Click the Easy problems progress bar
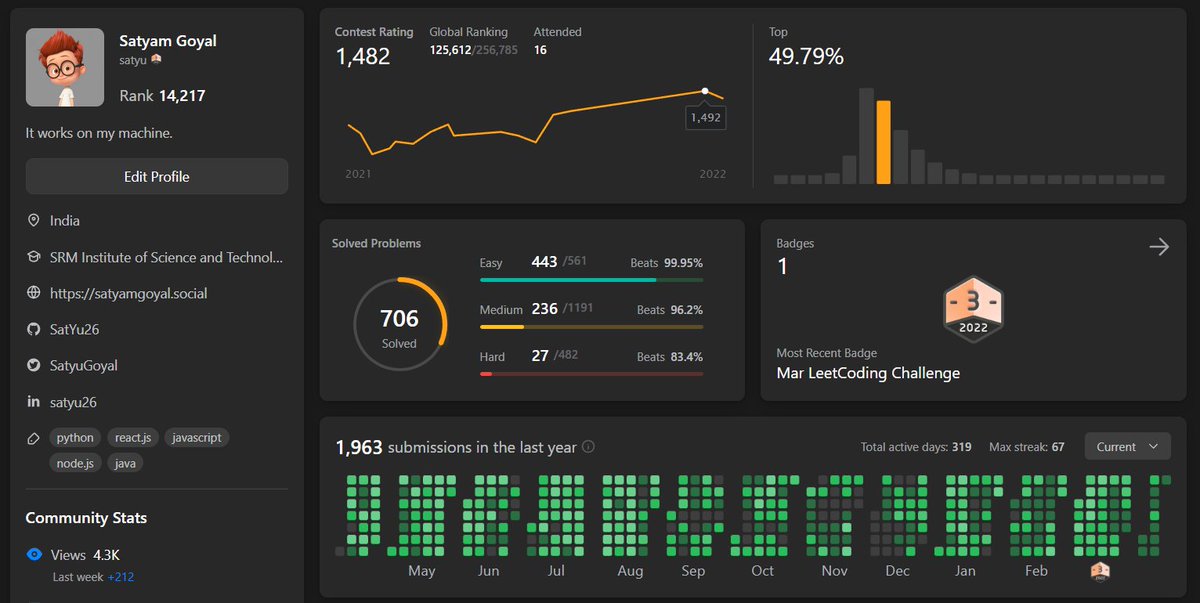 [x=591, y=280]
